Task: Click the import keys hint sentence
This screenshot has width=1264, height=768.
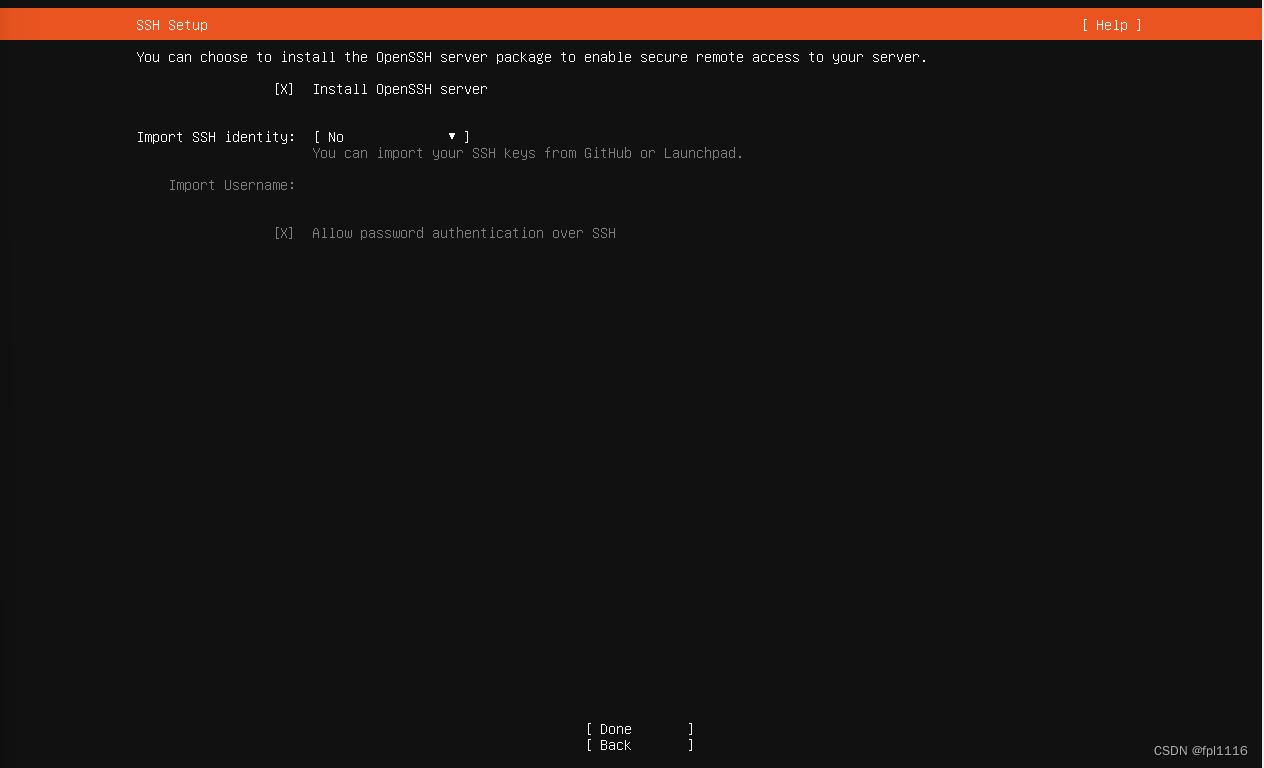Action: (x=528, y=153)
